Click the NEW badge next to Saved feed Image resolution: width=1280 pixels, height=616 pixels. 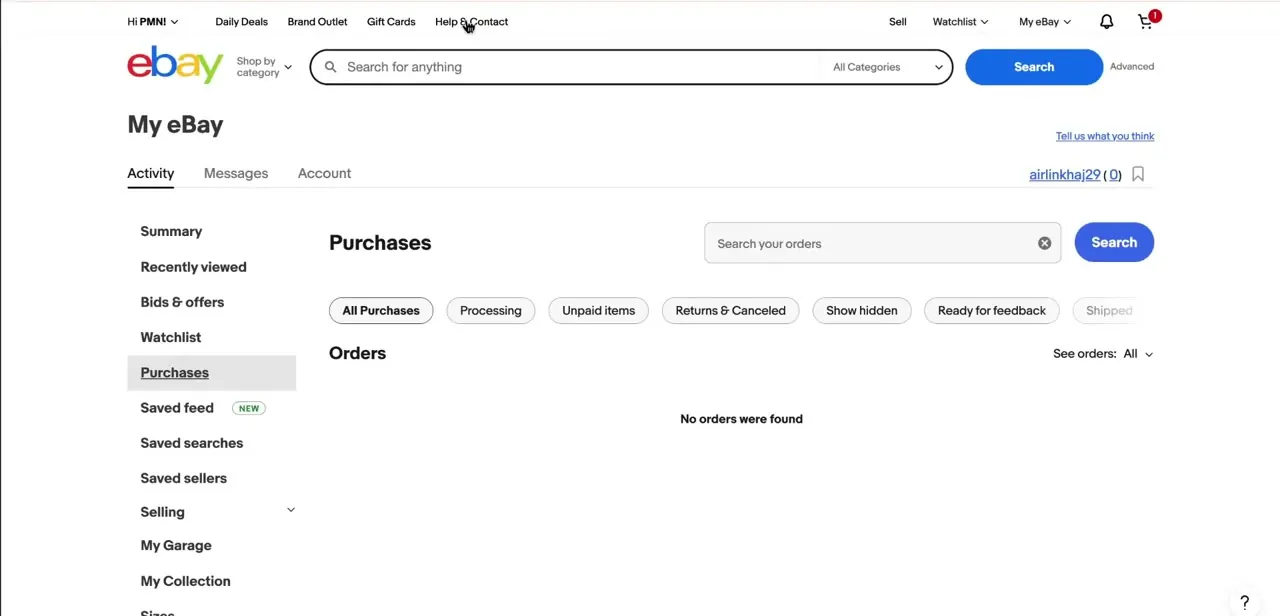point(249,408)
